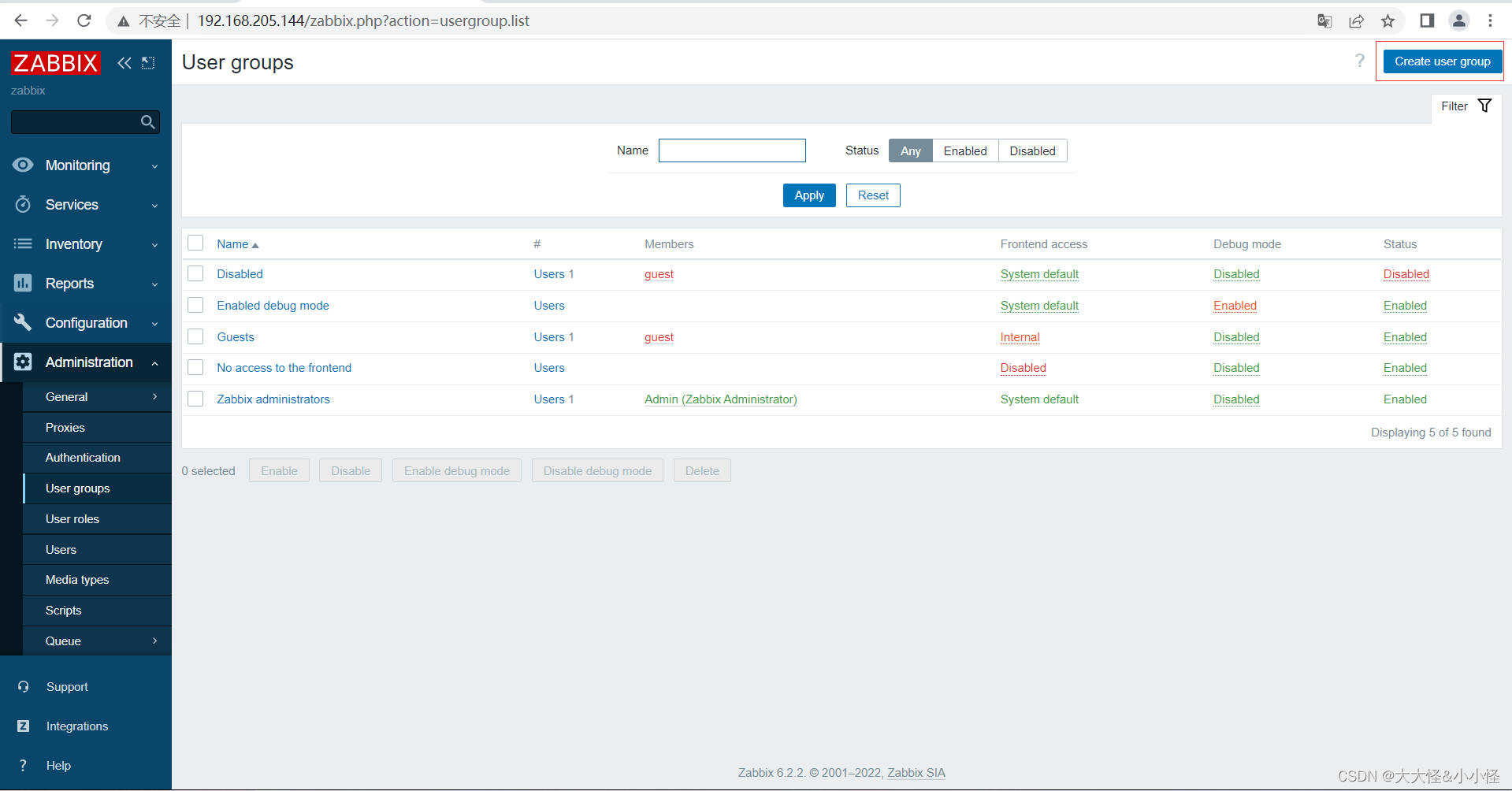
Task: Click the Services stopwatch icon
Action: pyautogui.click(x=23, y=204)
